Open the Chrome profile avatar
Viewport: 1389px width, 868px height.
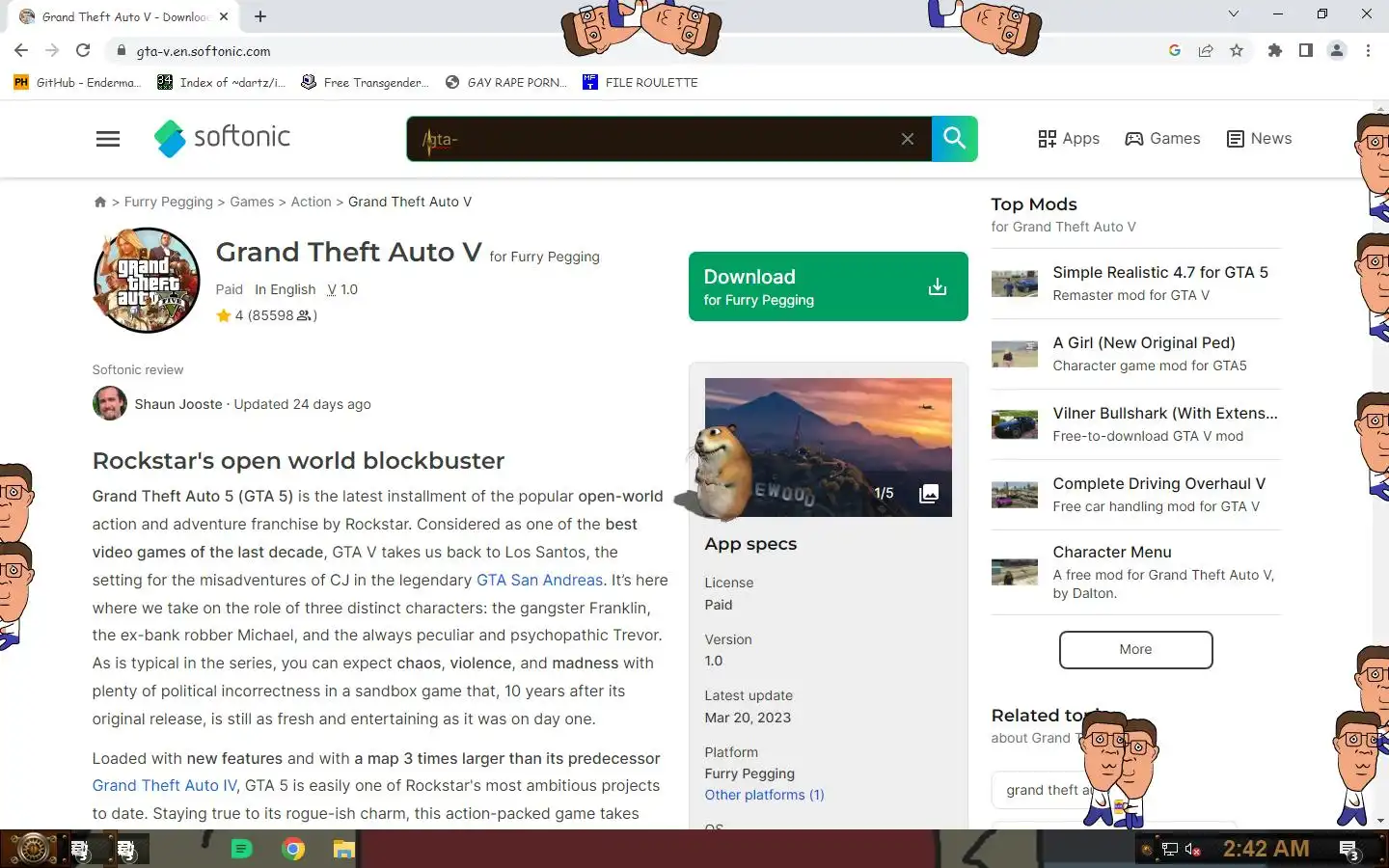1337,50
